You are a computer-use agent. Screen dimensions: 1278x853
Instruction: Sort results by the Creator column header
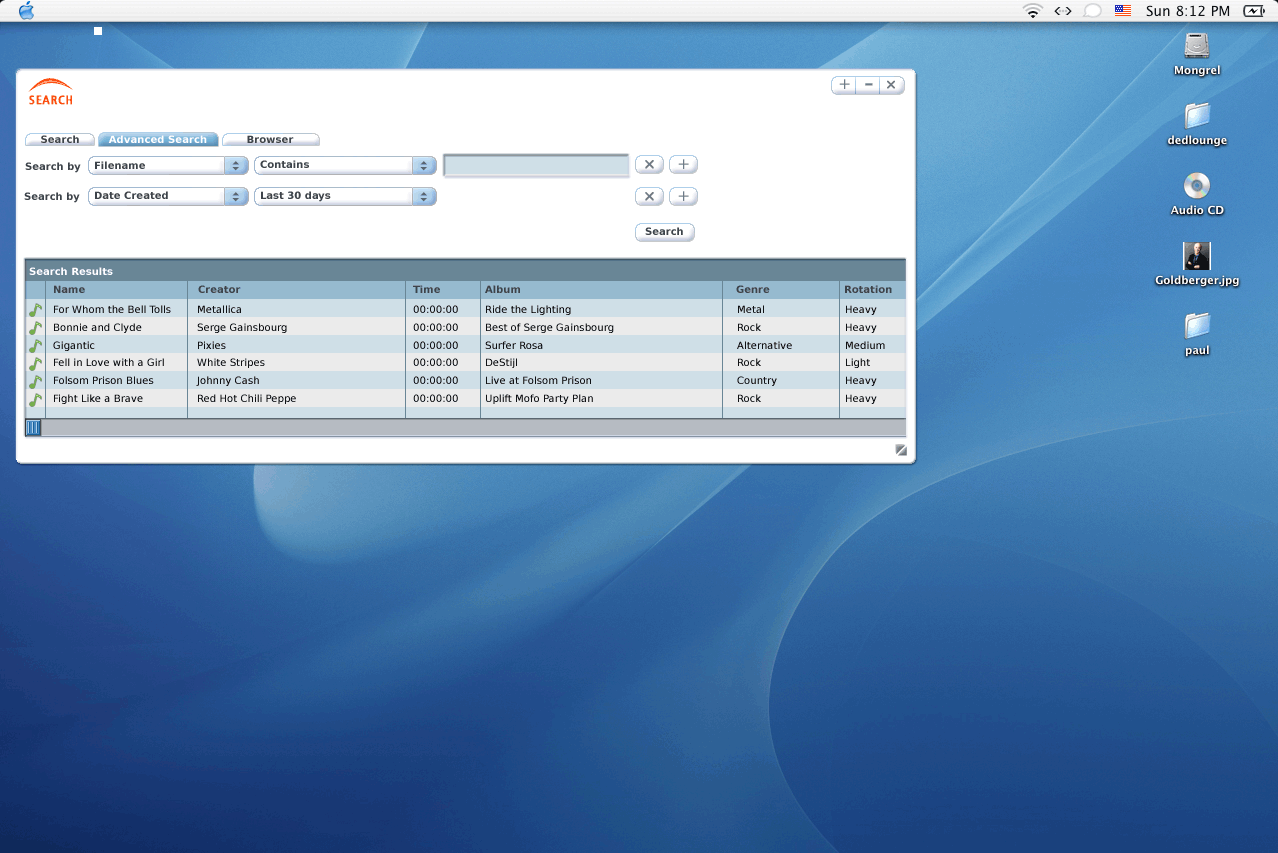coord(297,290)
